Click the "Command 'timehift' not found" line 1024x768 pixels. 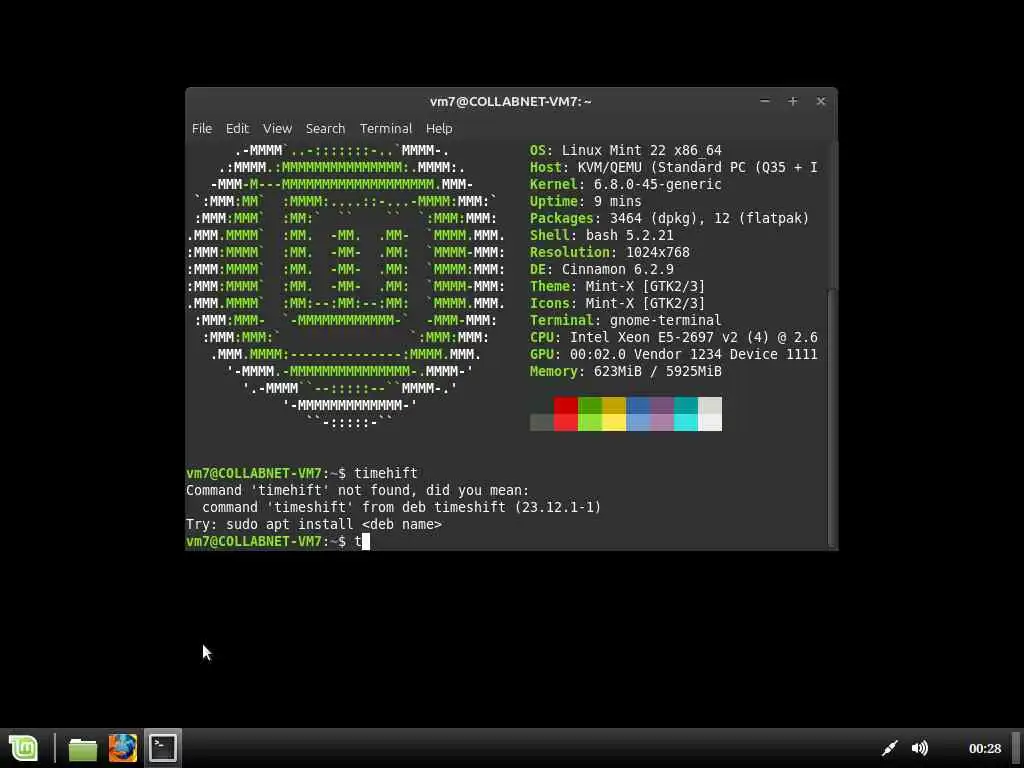(x=358, y=490)
